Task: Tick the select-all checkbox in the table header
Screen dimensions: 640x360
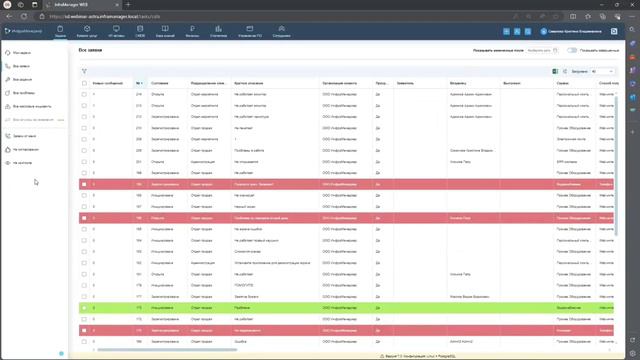Action: (84, 83)
